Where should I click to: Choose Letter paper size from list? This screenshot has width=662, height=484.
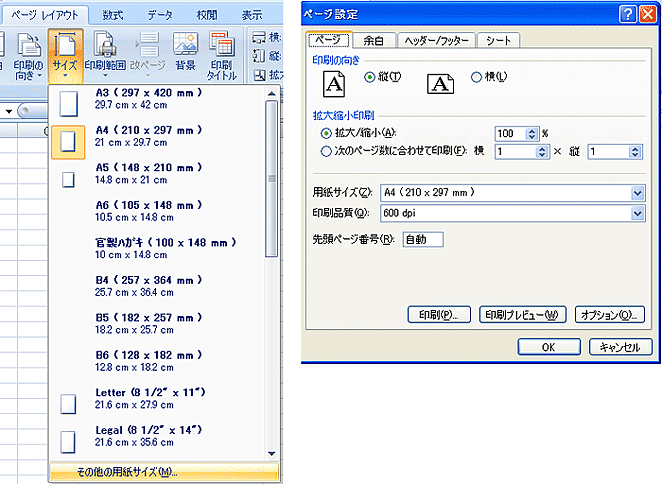tap(68, 403)
